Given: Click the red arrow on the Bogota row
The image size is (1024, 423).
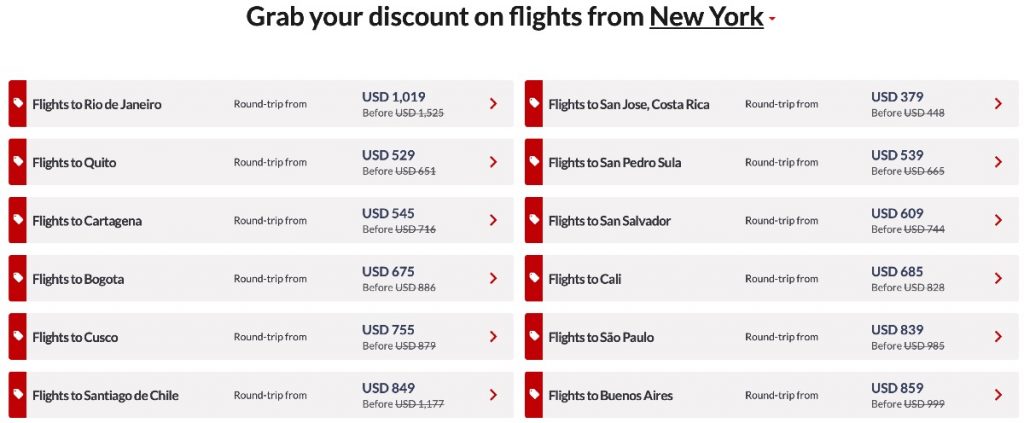Looking at the screenshot, I should point(493,279).
